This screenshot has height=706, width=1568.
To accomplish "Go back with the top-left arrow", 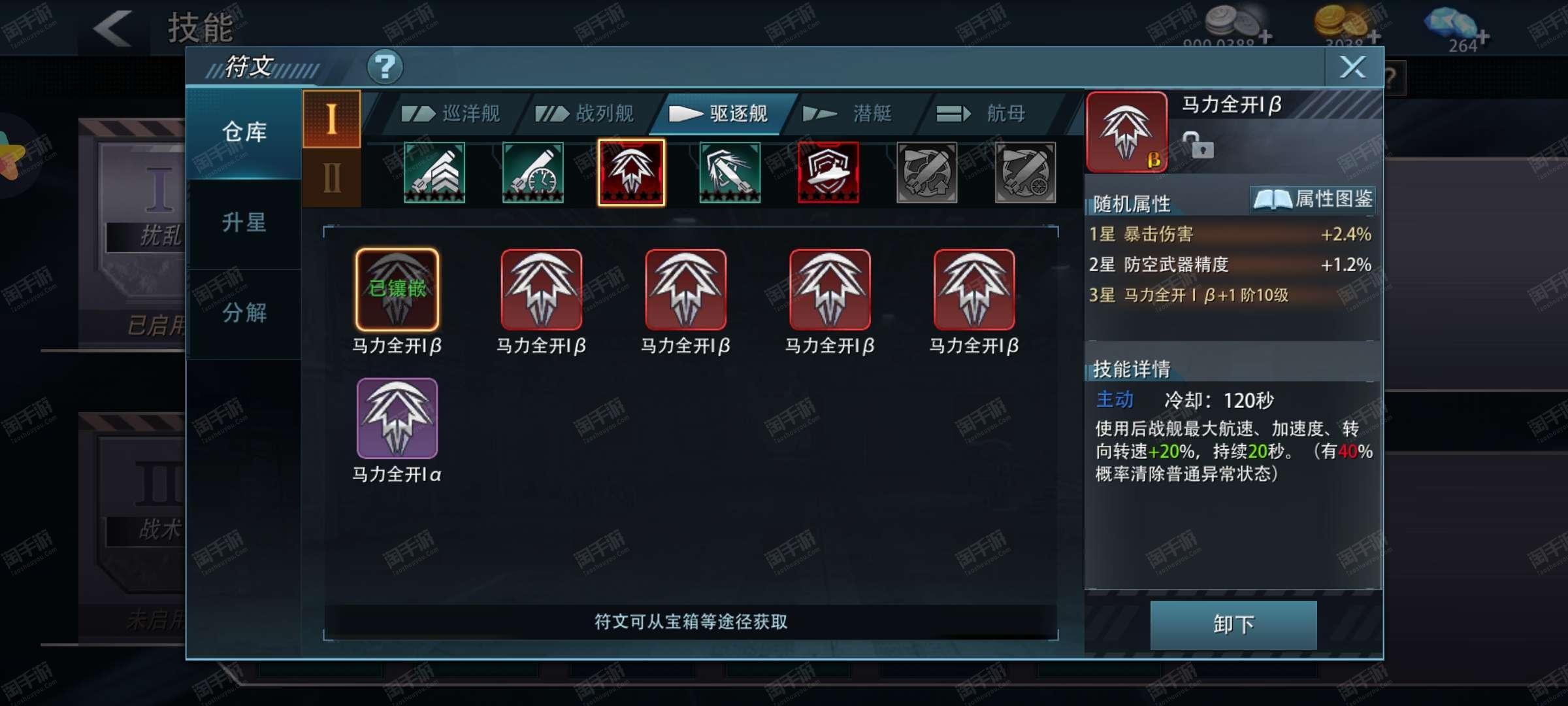I will pos(113,28).
